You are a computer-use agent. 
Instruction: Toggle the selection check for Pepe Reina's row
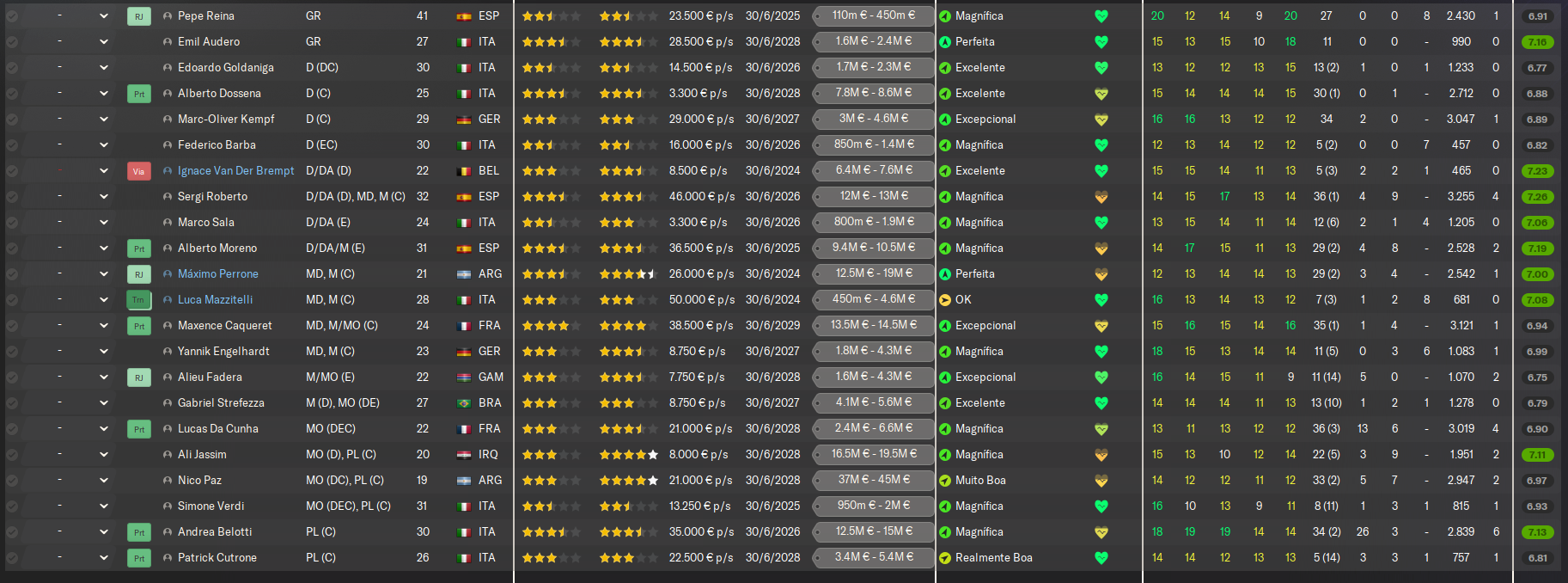tap(12, 16)
